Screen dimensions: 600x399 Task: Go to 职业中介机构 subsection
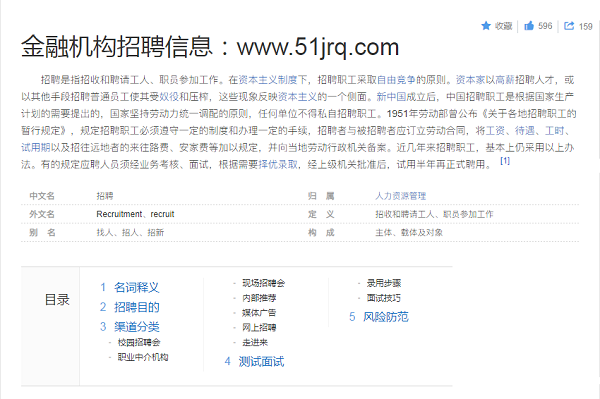pyautogui.click(x=143, y=357)
